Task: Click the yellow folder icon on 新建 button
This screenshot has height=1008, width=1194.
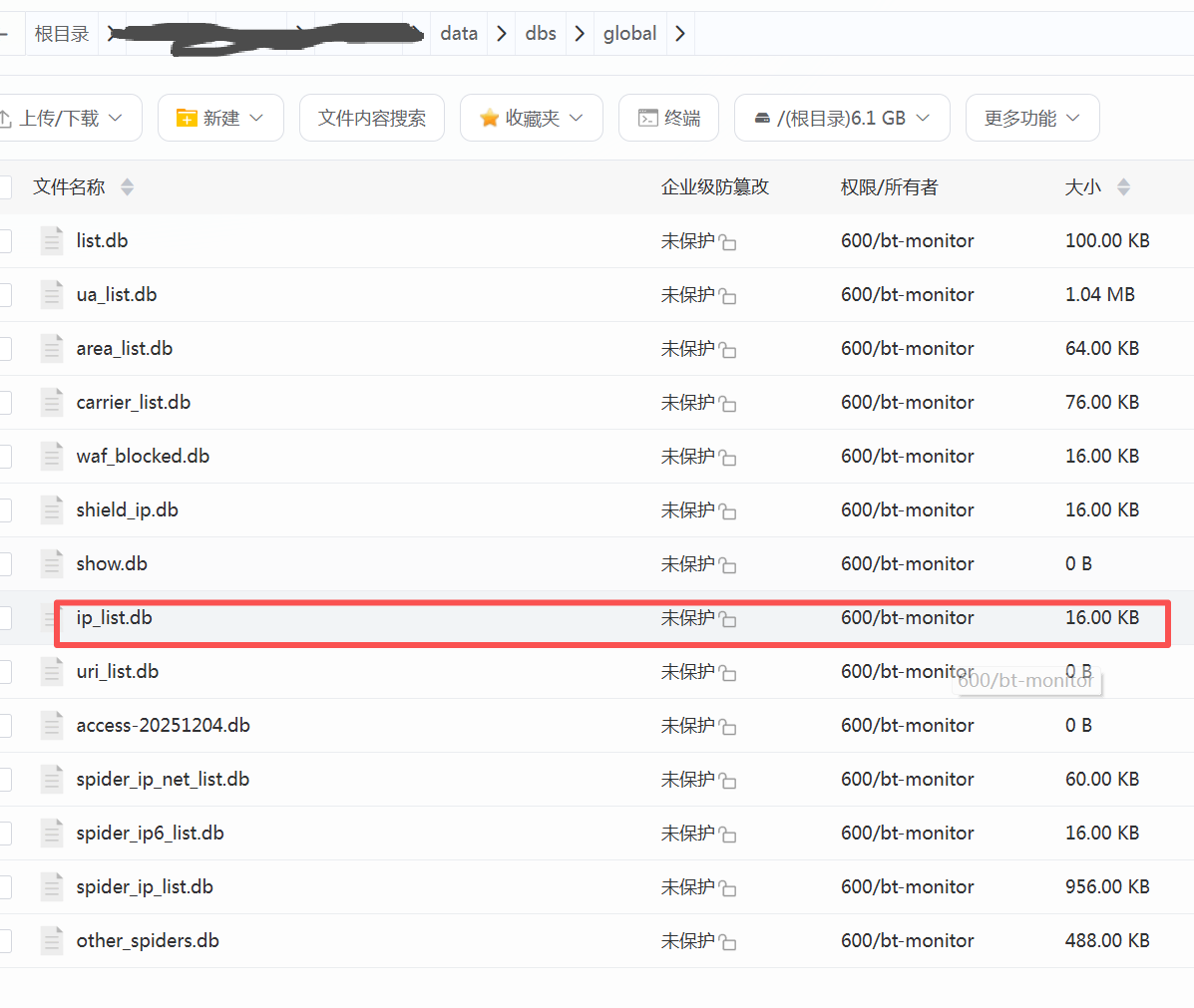Action: [x=186, y=117]
